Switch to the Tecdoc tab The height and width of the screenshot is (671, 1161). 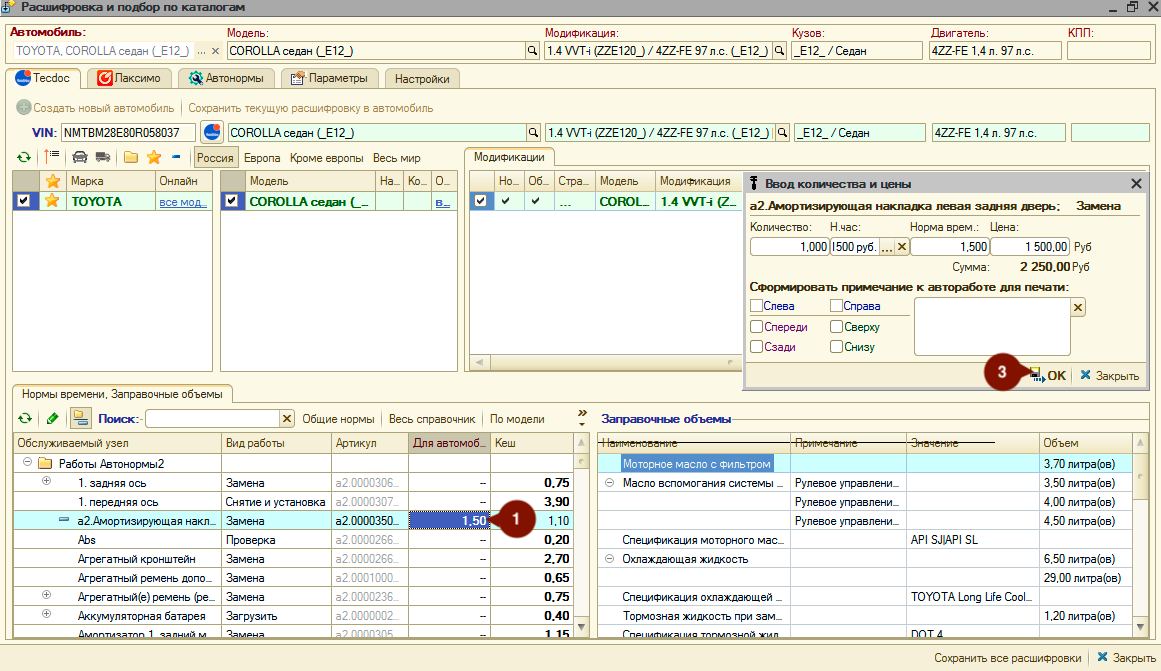(x=43, y=78)
